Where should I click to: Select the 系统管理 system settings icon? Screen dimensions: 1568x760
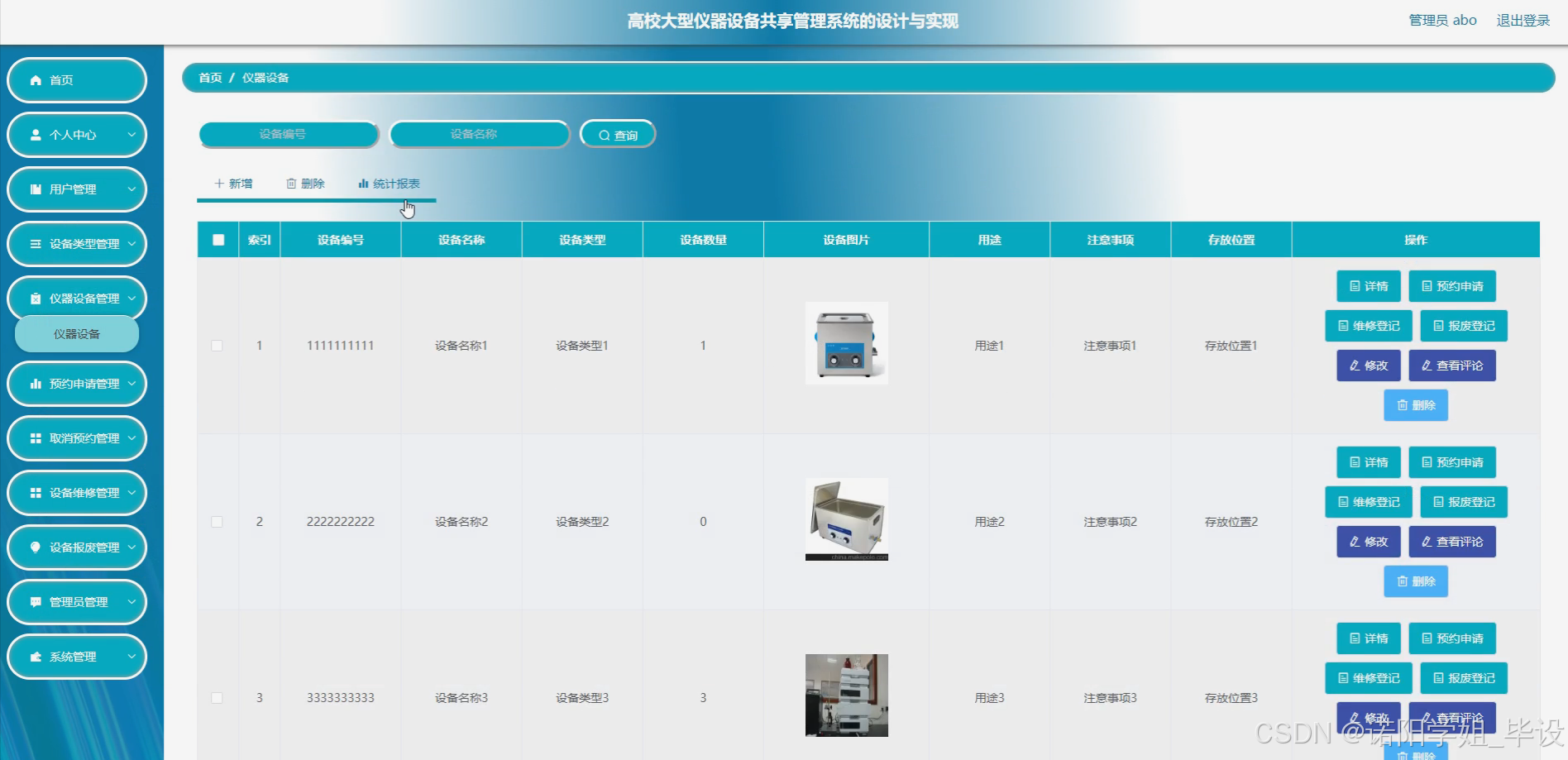pyautogui.click(x=35, y=656)
